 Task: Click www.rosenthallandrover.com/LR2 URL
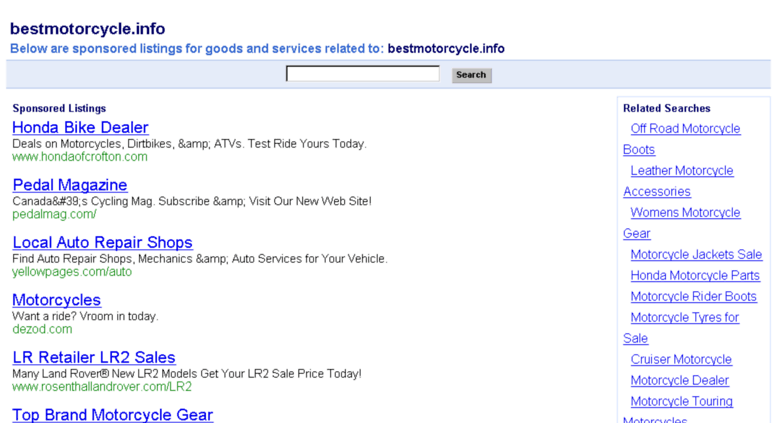pos(102,386)
